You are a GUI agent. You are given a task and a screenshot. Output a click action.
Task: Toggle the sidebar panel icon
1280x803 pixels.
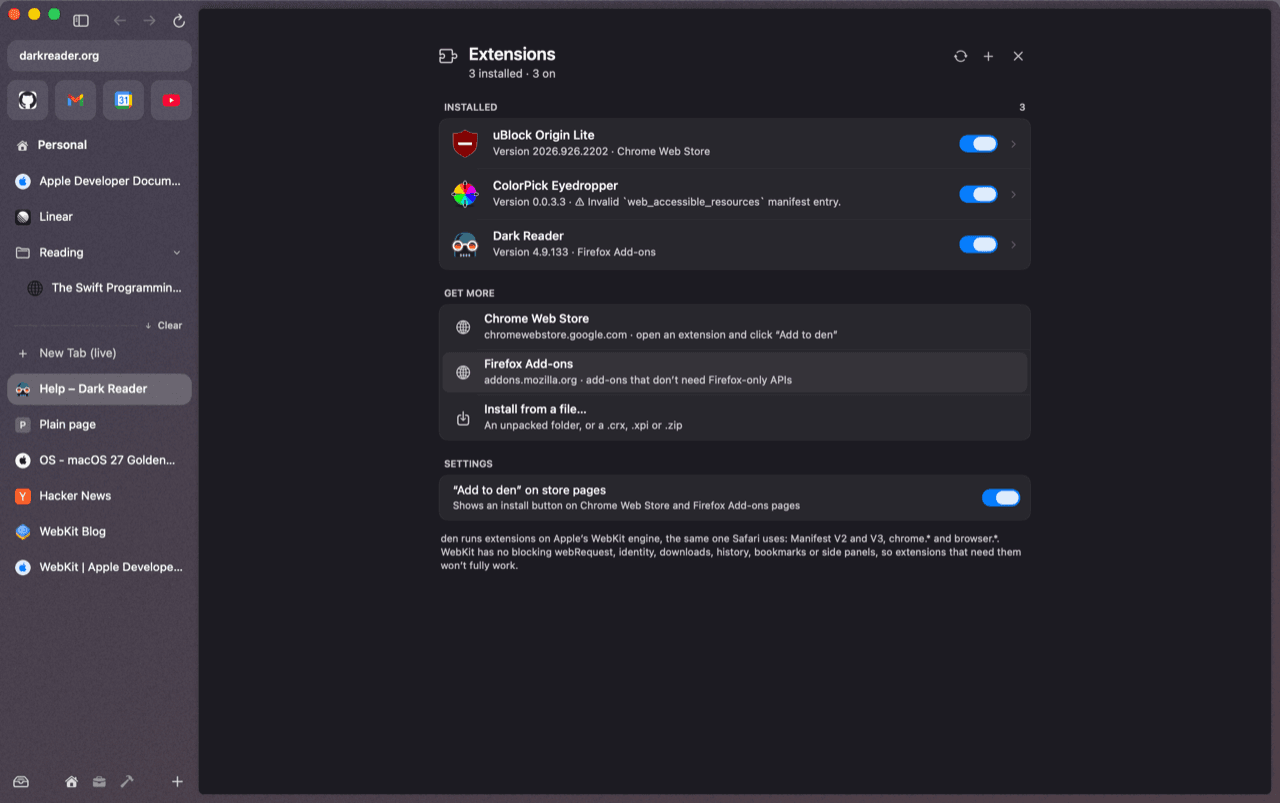pos(81,21)
